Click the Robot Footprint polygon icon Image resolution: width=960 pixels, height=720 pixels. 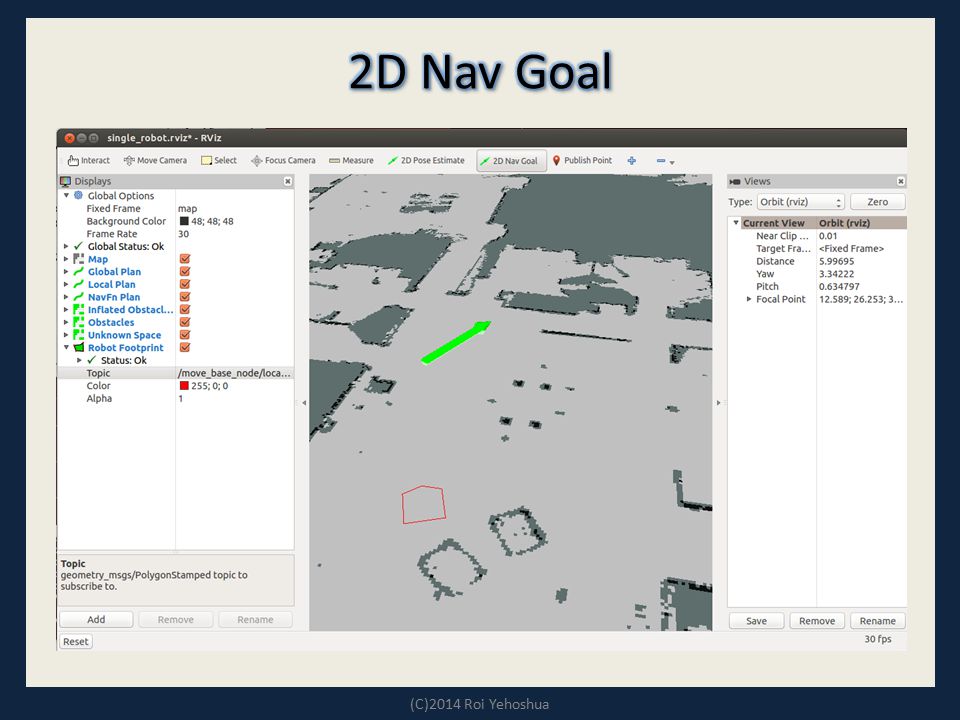[x=78, y=348]
